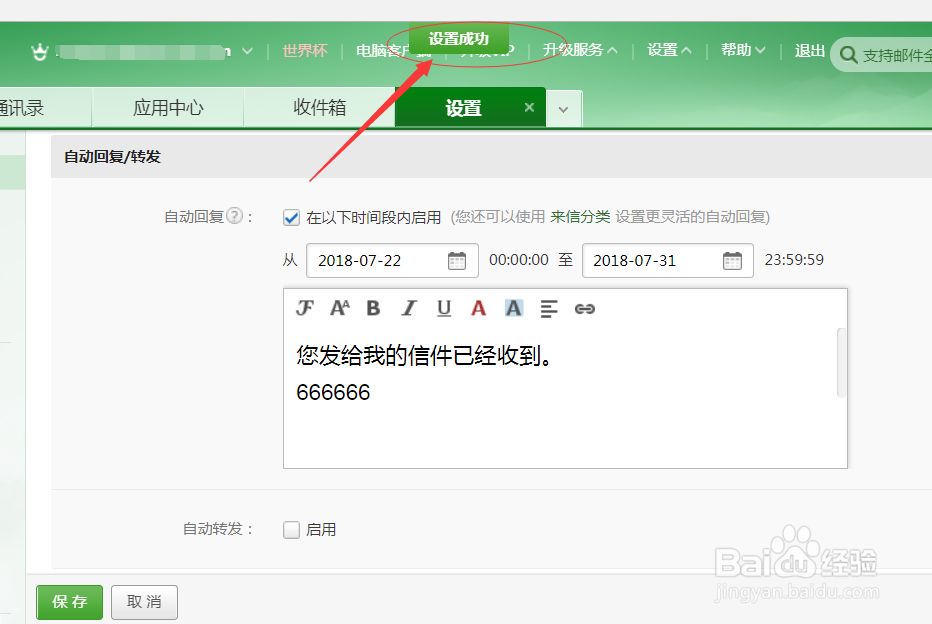Uncheck 在以下时间段内启用 for auto-reply
The height and width of the screenshot is (624, 932).
pos(290,217)
